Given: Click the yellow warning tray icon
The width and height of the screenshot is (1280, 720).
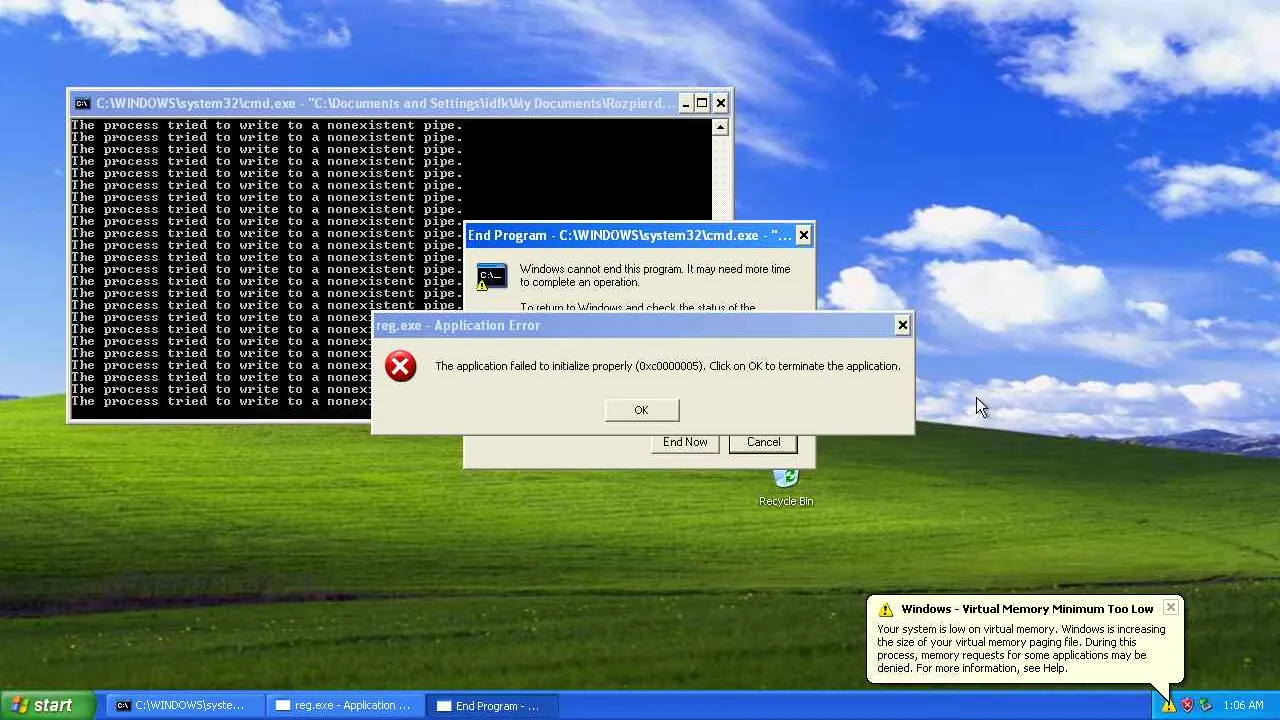Looking at the screenshot, I should [x=1168, y=705].
